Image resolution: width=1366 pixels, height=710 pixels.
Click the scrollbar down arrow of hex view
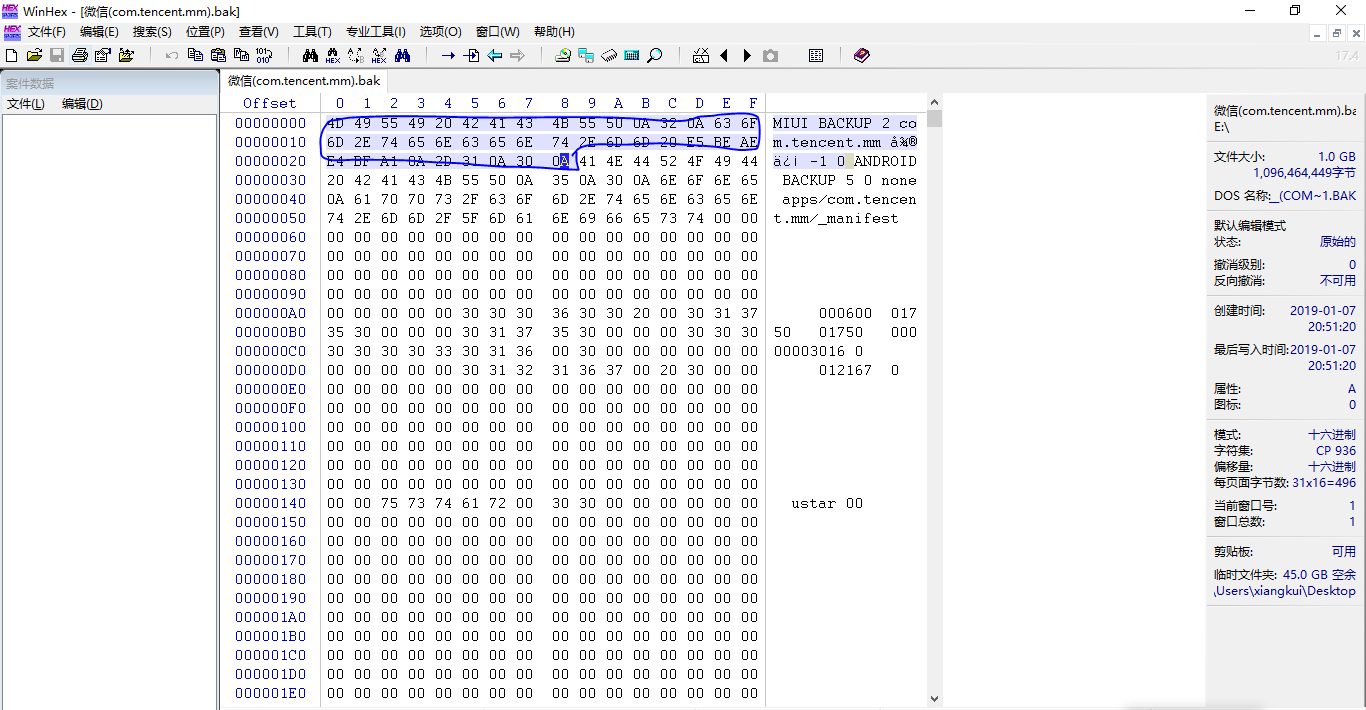click(x=935, y=699)
